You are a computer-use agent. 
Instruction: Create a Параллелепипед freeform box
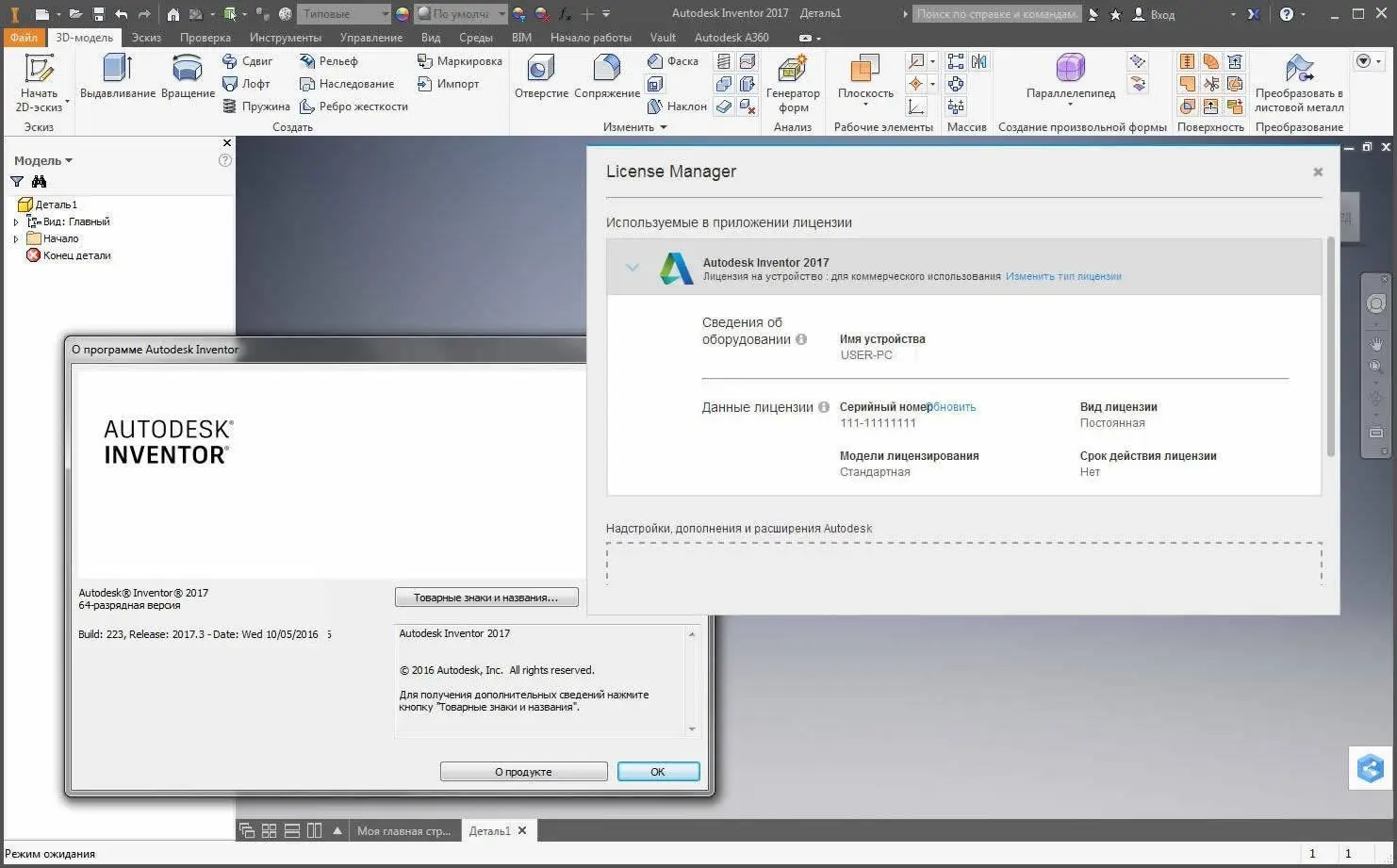point(1071,74)
